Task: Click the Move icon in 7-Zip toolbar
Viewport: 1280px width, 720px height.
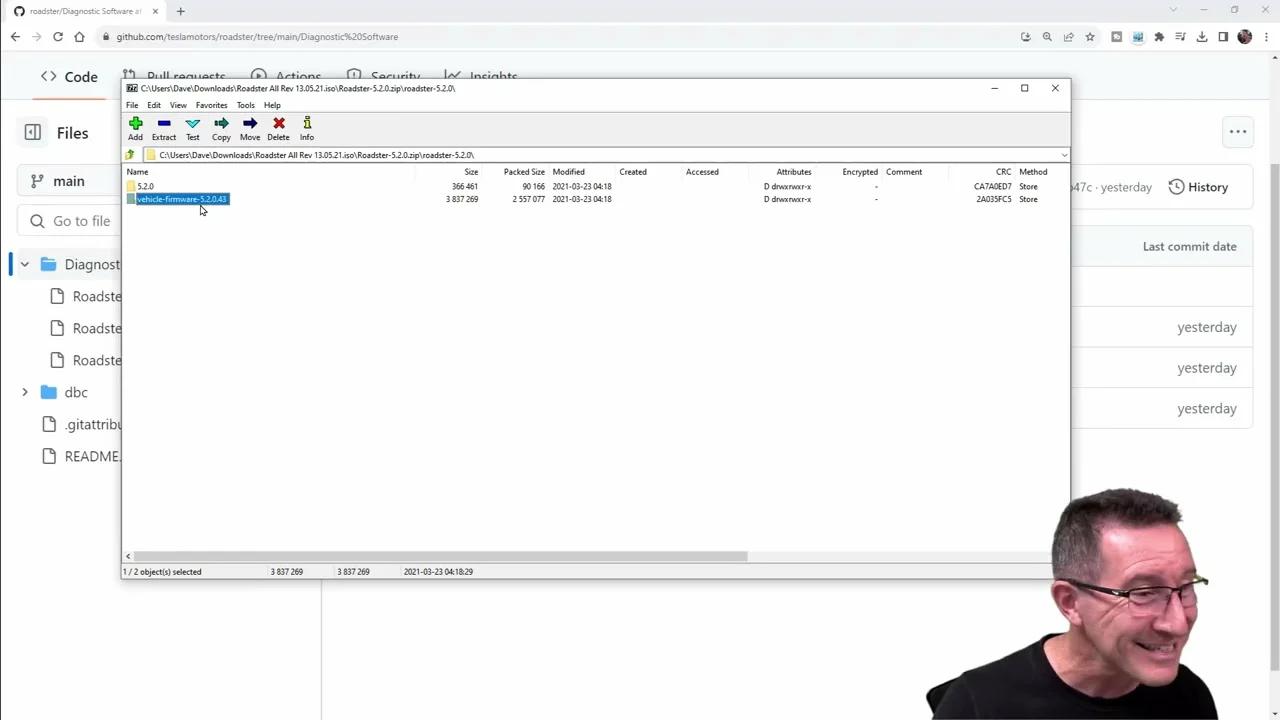Action: coord(249,127)
